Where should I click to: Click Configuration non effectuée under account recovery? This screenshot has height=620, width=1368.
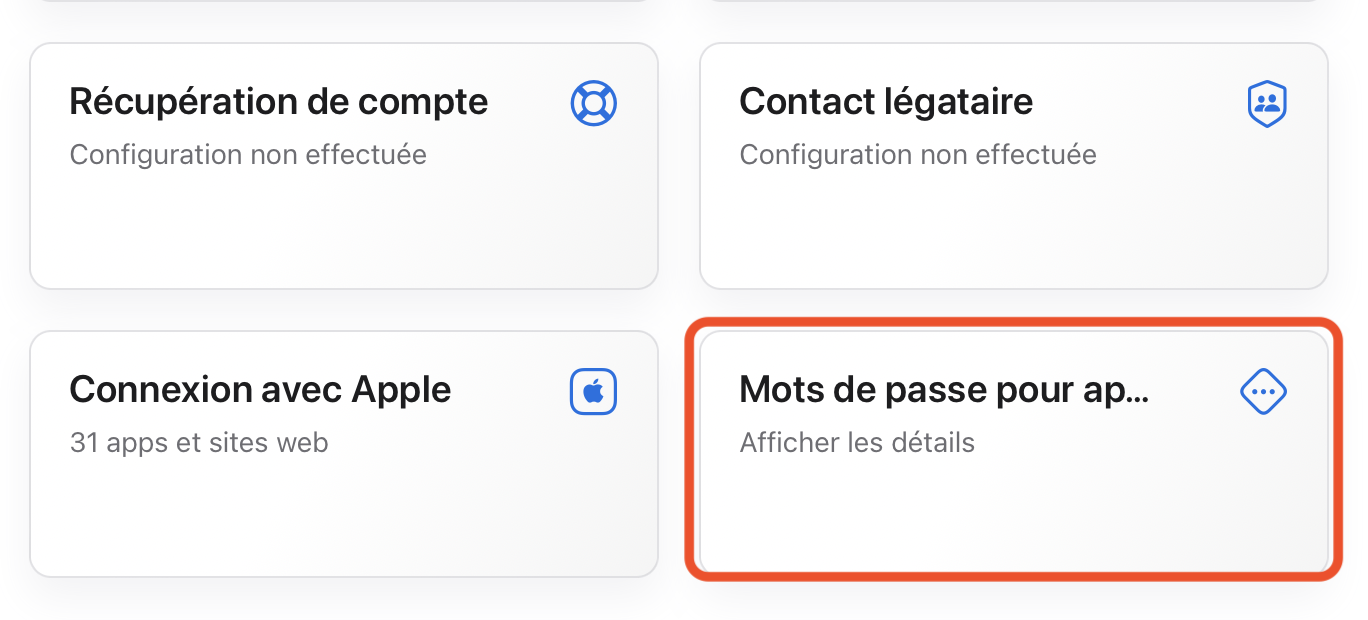point(247,155)
